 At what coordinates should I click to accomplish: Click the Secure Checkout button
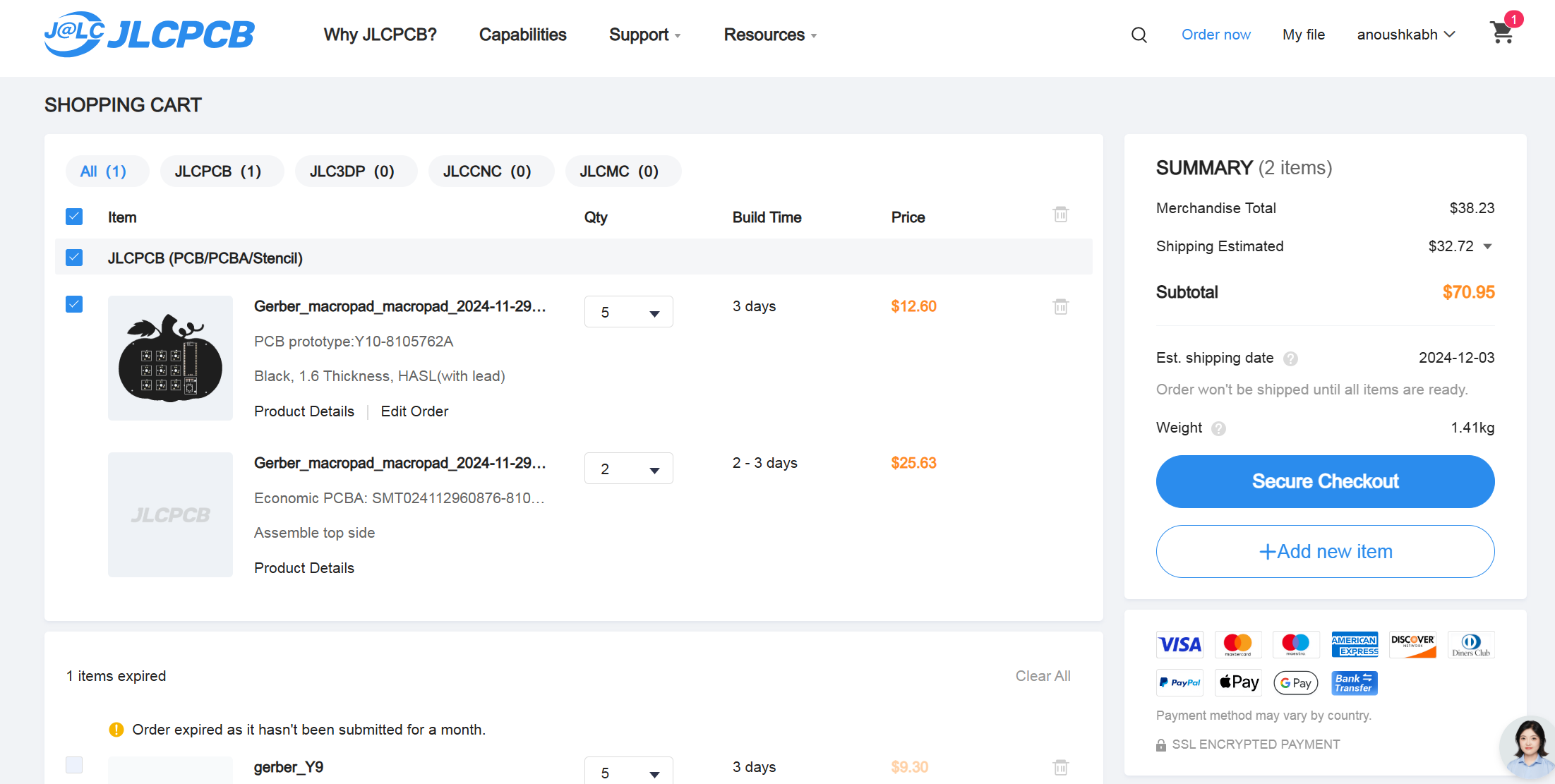tap(1325, 481)
